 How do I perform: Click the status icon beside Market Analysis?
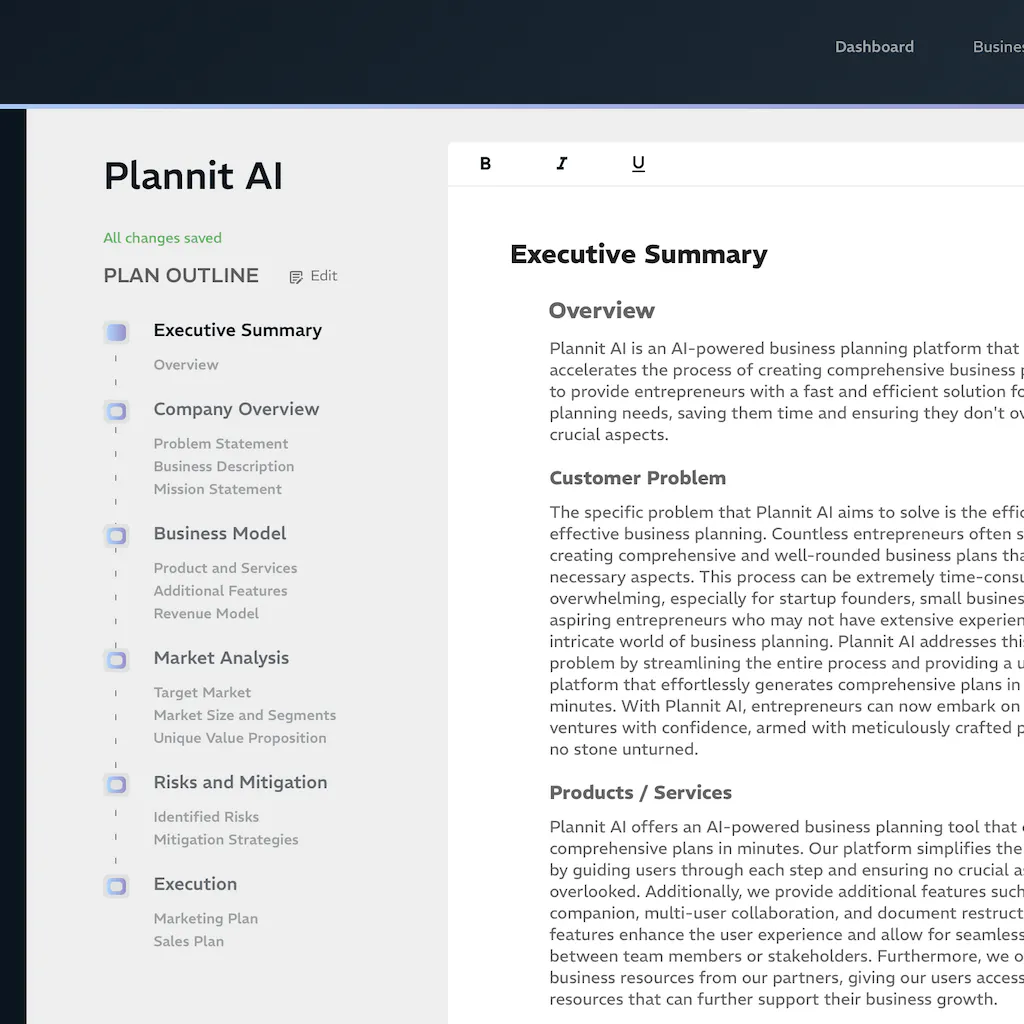(x=116, y=659)
